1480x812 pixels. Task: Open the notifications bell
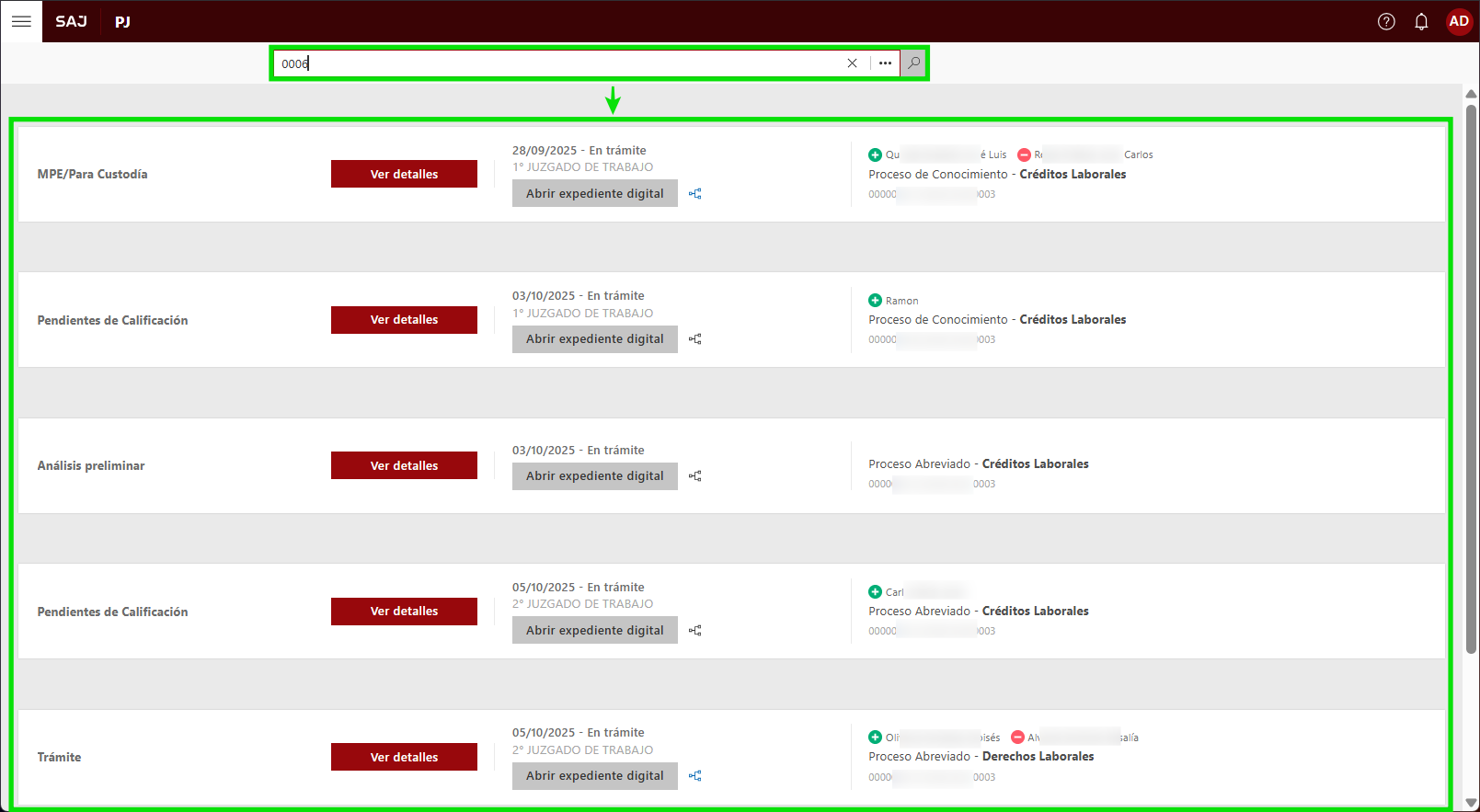pos(1421,21)
